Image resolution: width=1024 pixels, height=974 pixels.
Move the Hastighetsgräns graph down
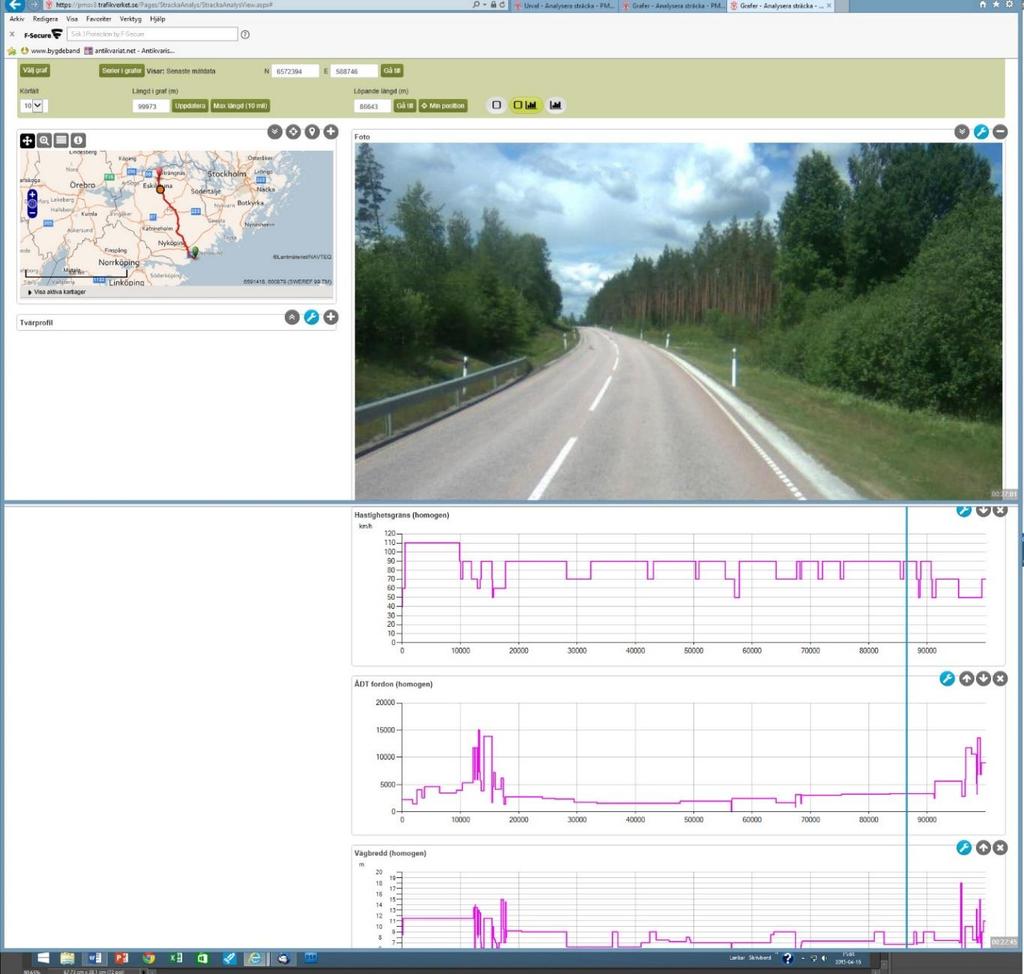pos(983,510)
